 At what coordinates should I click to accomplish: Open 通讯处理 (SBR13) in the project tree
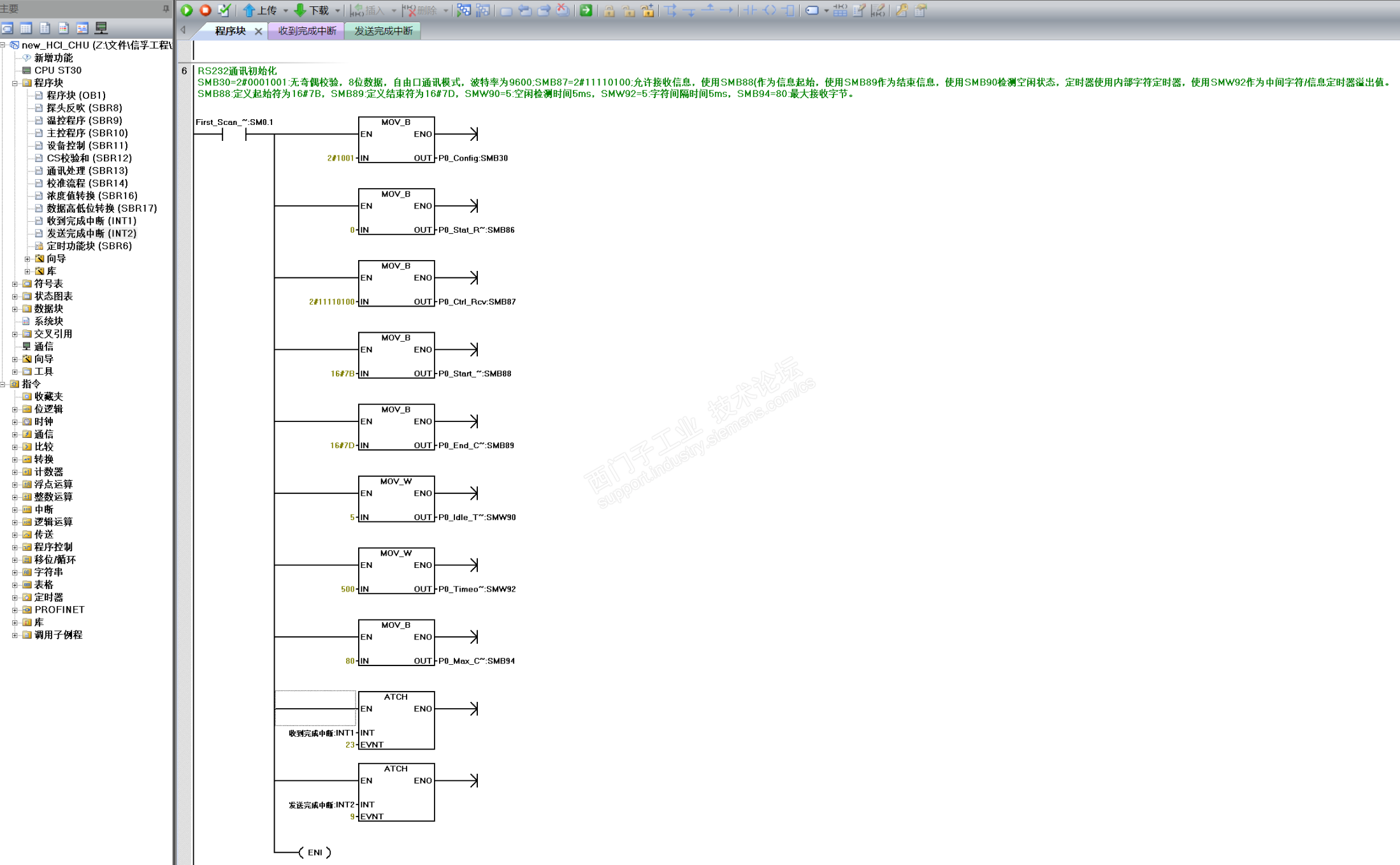[87, 170]
